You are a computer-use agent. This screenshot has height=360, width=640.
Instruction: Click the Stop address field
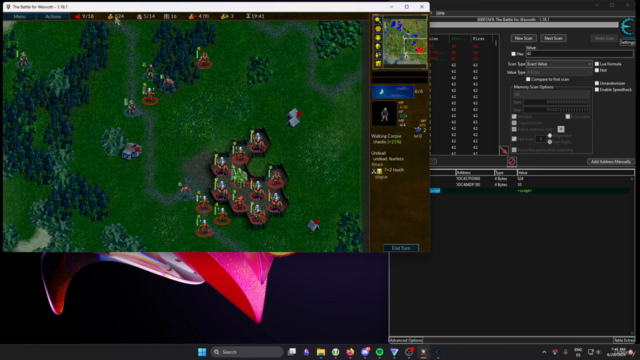click(556, 110)
